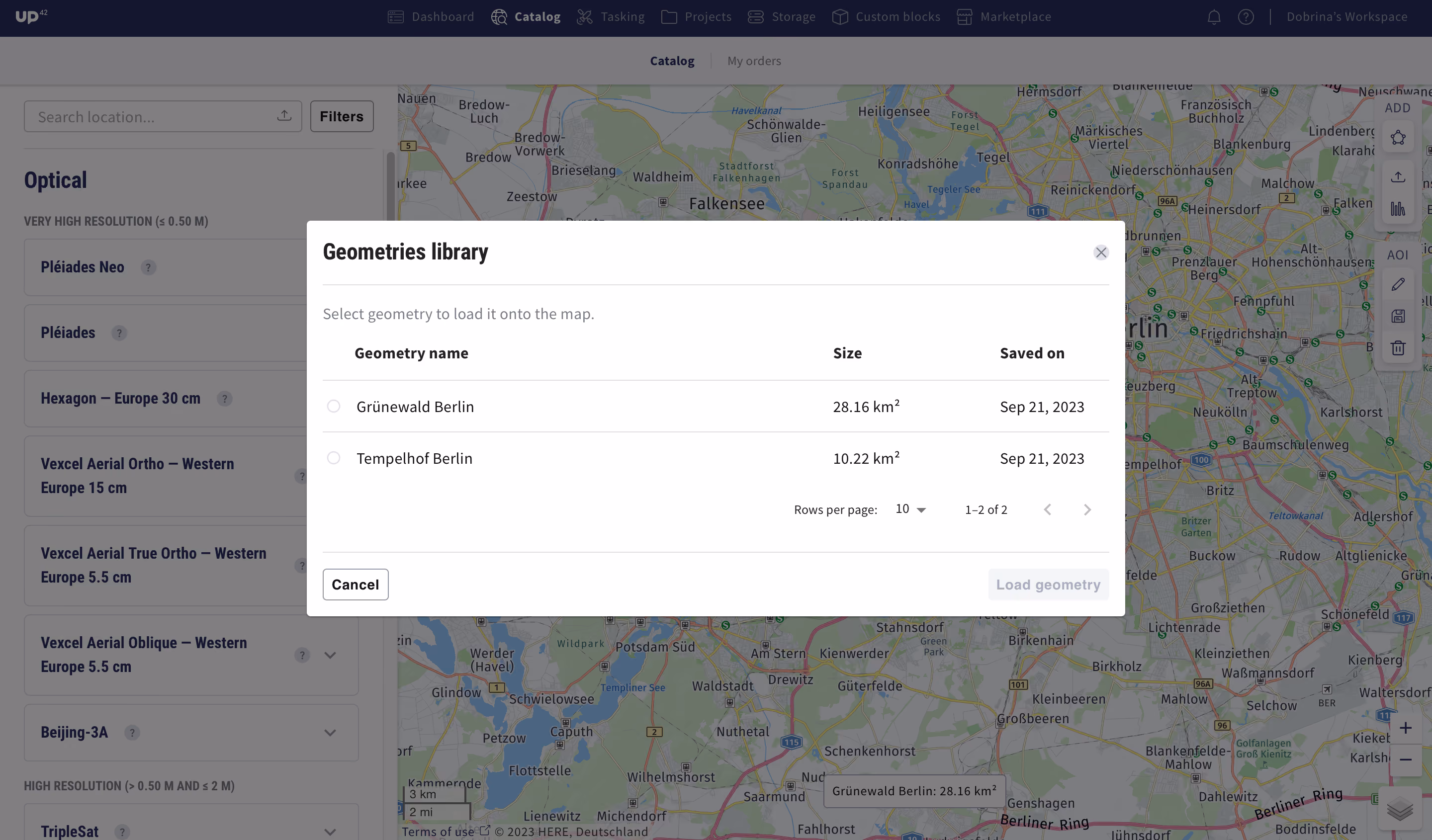Open Custom blocks in top navigation
This screenshot has height=840, width=1432.
pos(886,17)
